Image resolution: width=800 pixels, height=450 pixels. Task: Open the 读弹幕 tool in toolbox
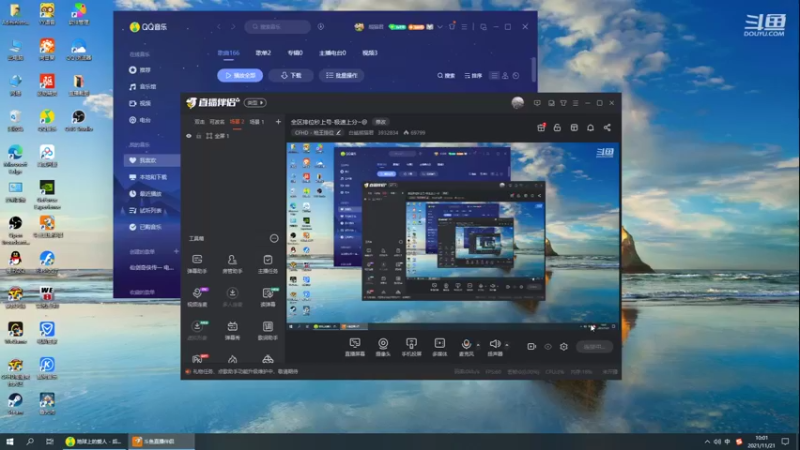[x=267, y=297]
